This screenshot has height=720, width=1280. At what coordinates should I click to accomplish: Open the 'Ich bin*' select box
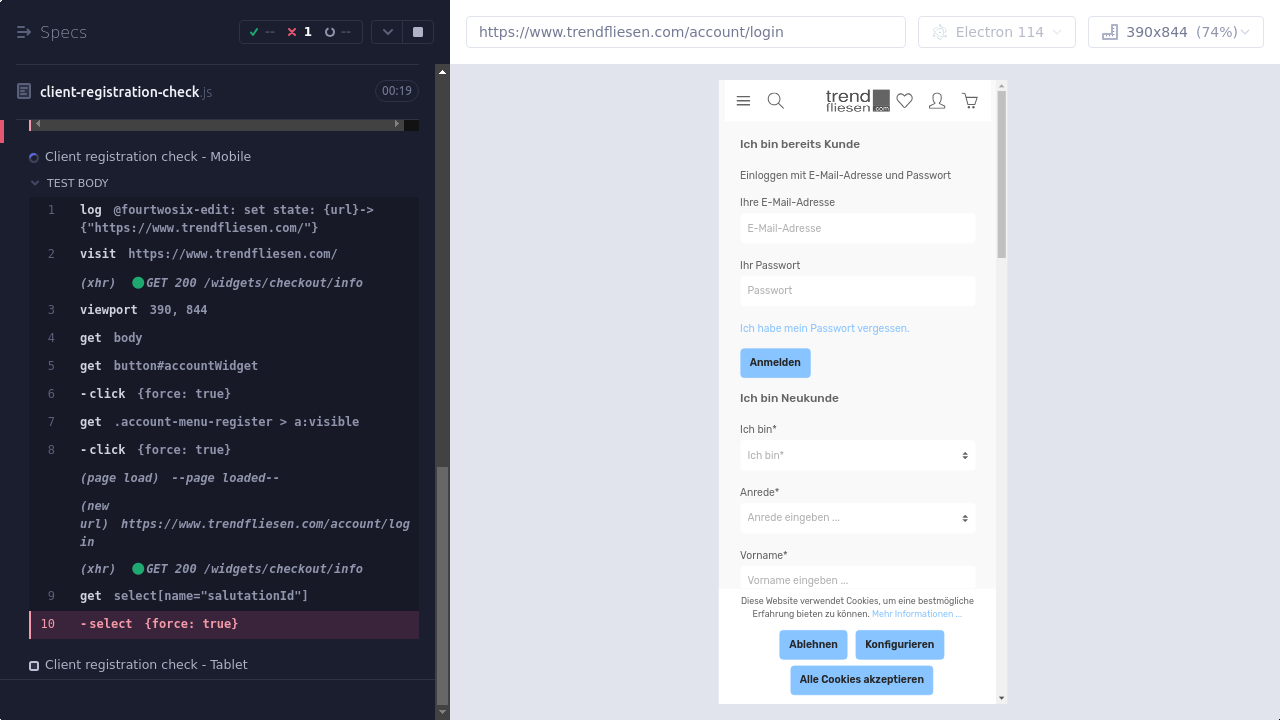coord(857,455)
